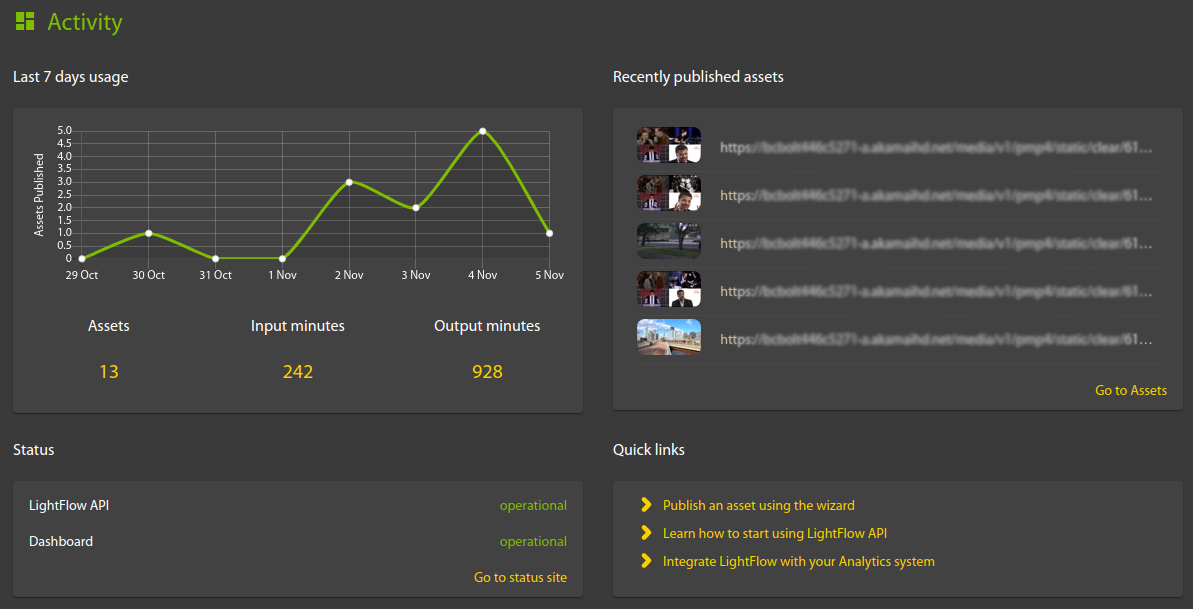1193x609 pixels.
Task: Click chevron icon beside Integrate LightFlow link
Action: click(x=646, y=561)
